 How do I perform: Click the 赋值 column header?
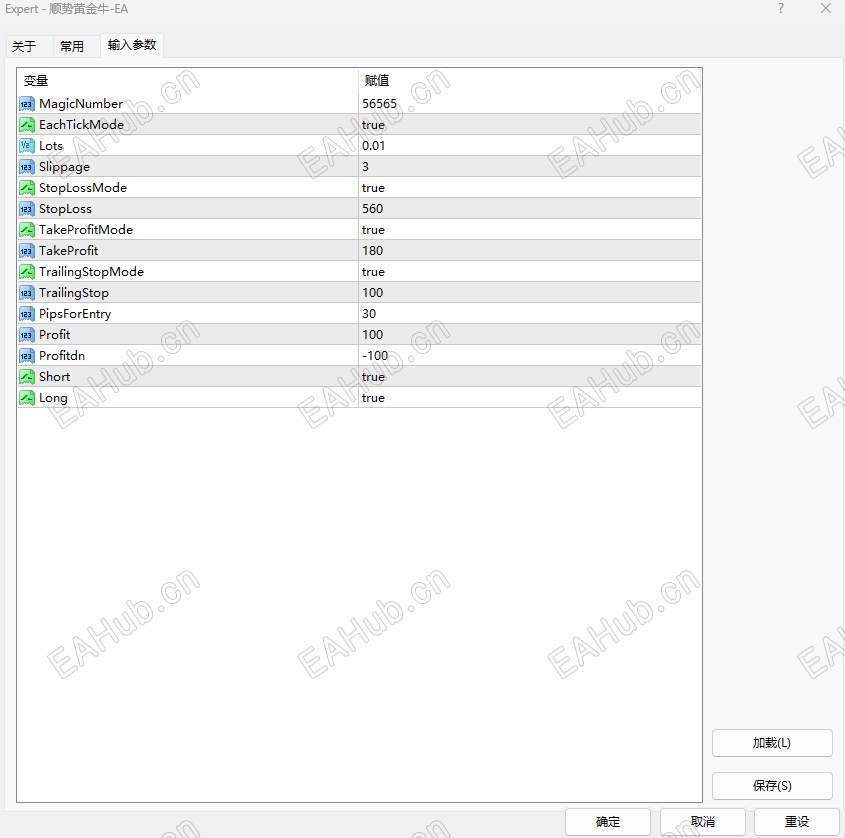pyautogui.click(x=377, y=81)
